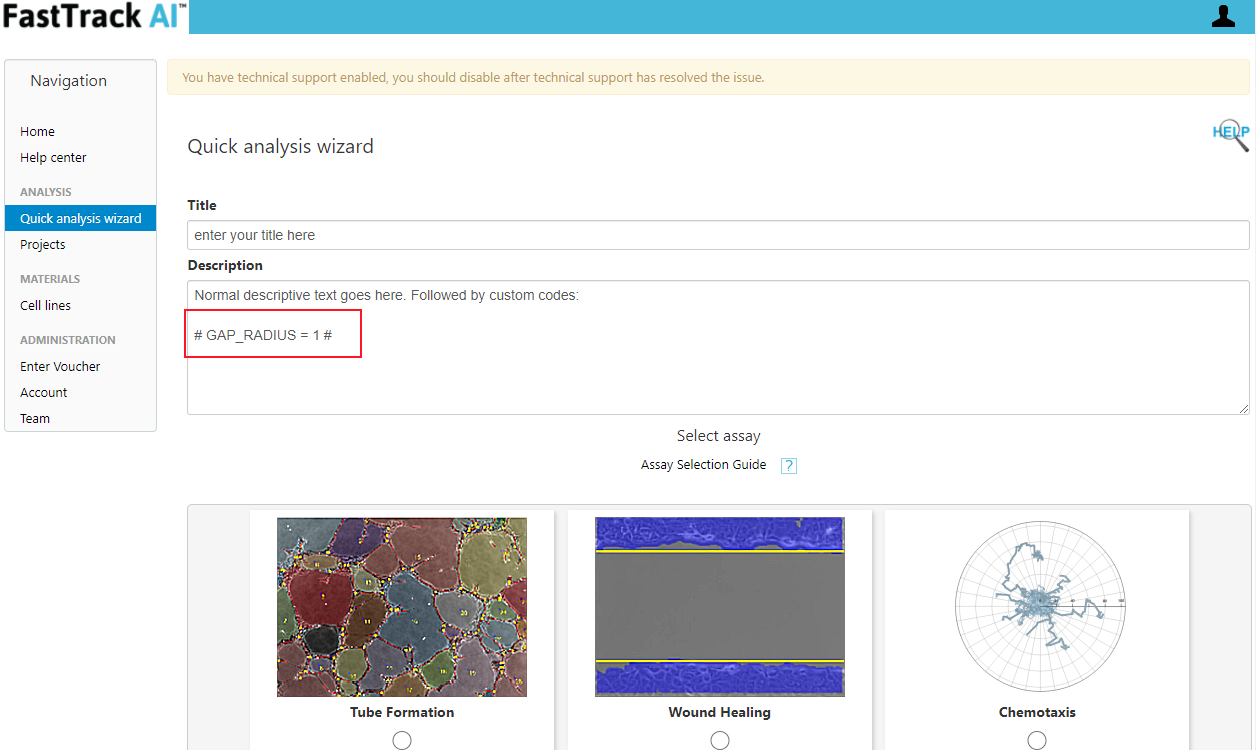Click the Quick analysis wizard heading
The image size is (1256, 750).
280,146
